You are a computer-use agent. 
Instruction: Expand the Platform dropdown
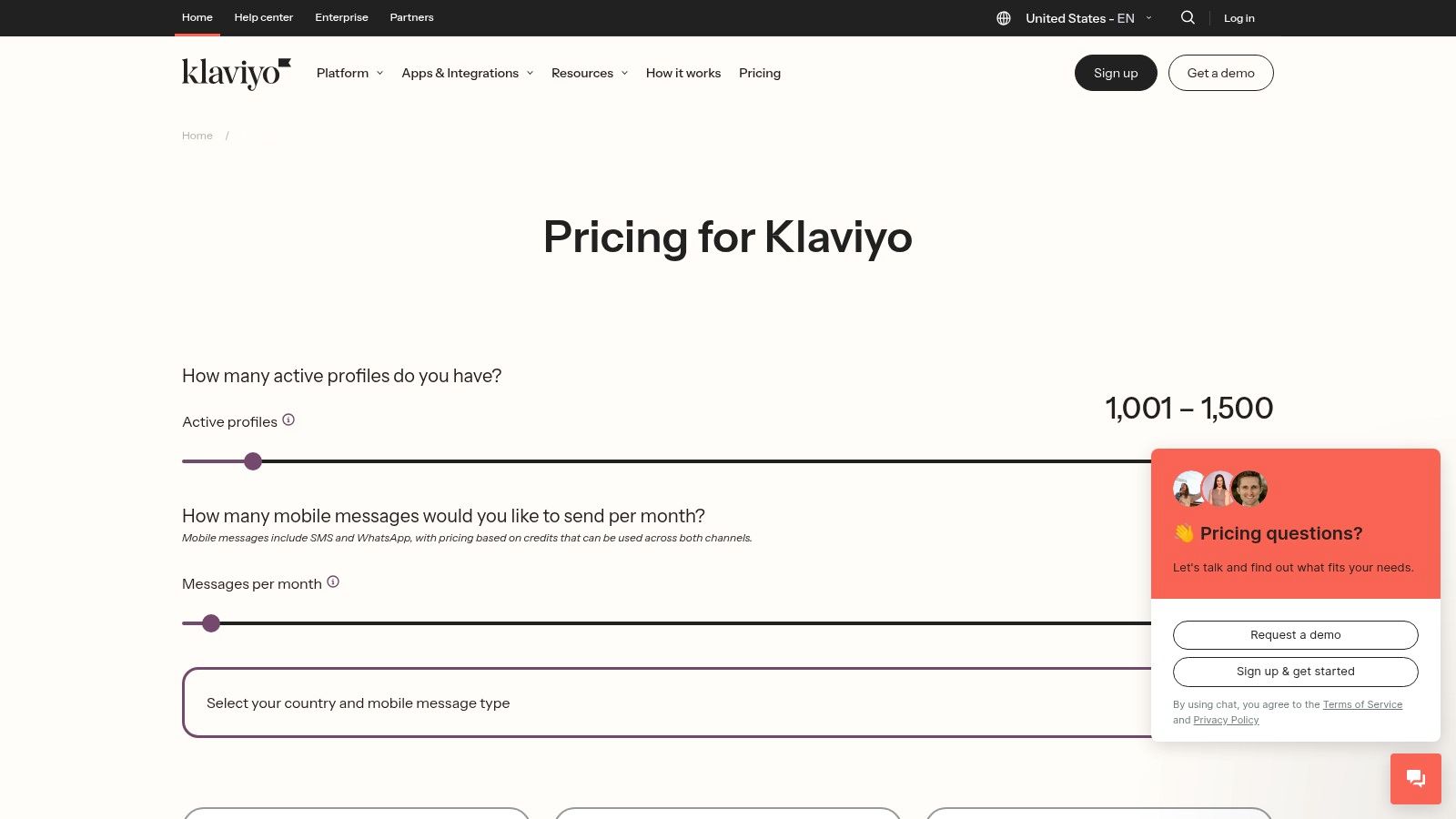349,73
